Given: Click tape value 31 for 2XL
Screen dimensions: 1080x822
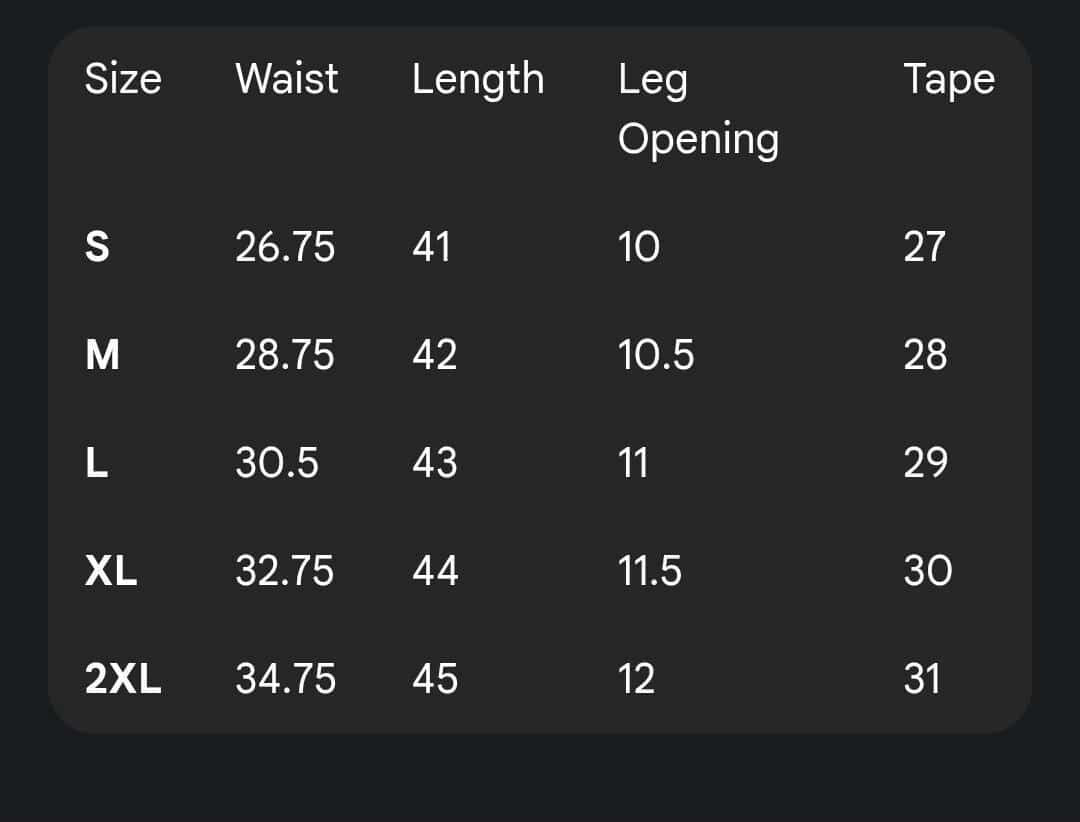Looking at the screenshot, I should 922,679.
